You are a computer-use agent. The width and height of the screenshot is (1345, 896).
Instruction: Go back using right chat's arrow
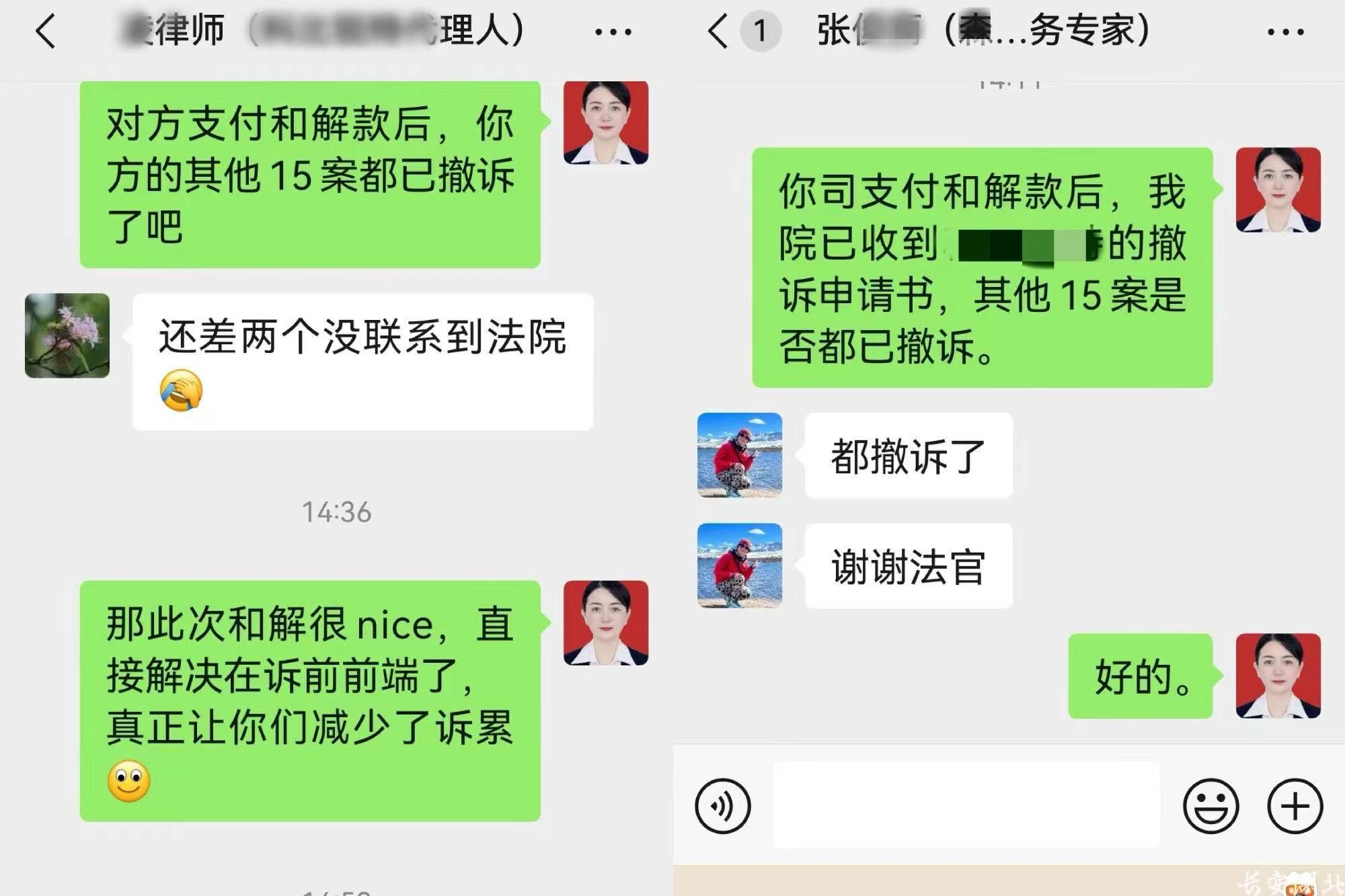point(718,32)
